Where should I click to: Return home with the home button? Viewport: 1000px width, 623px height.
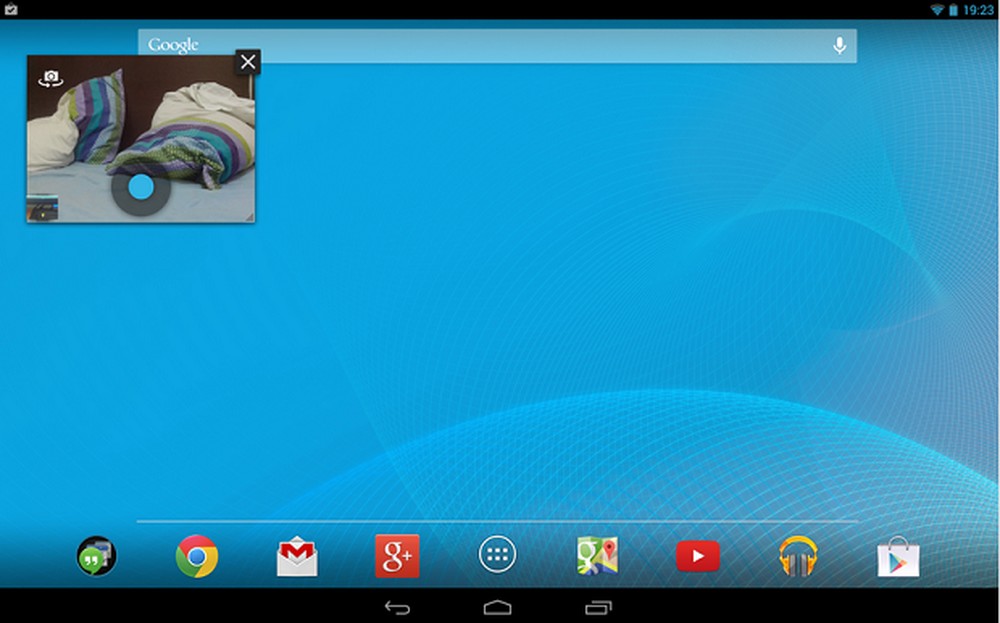(499, 606)
